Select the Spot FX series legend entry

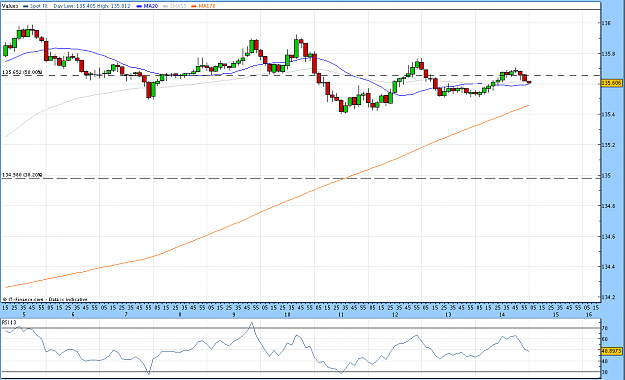point(39,6)
